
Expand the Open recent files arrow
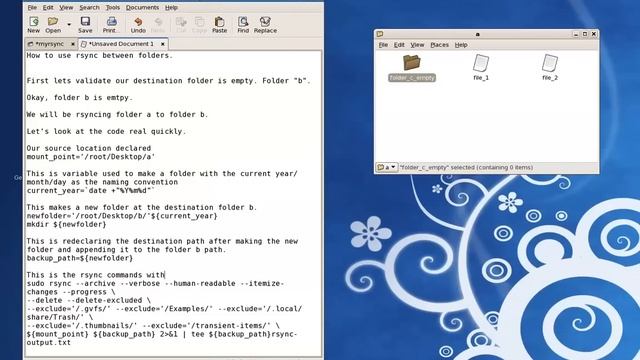tap(69, 25)
